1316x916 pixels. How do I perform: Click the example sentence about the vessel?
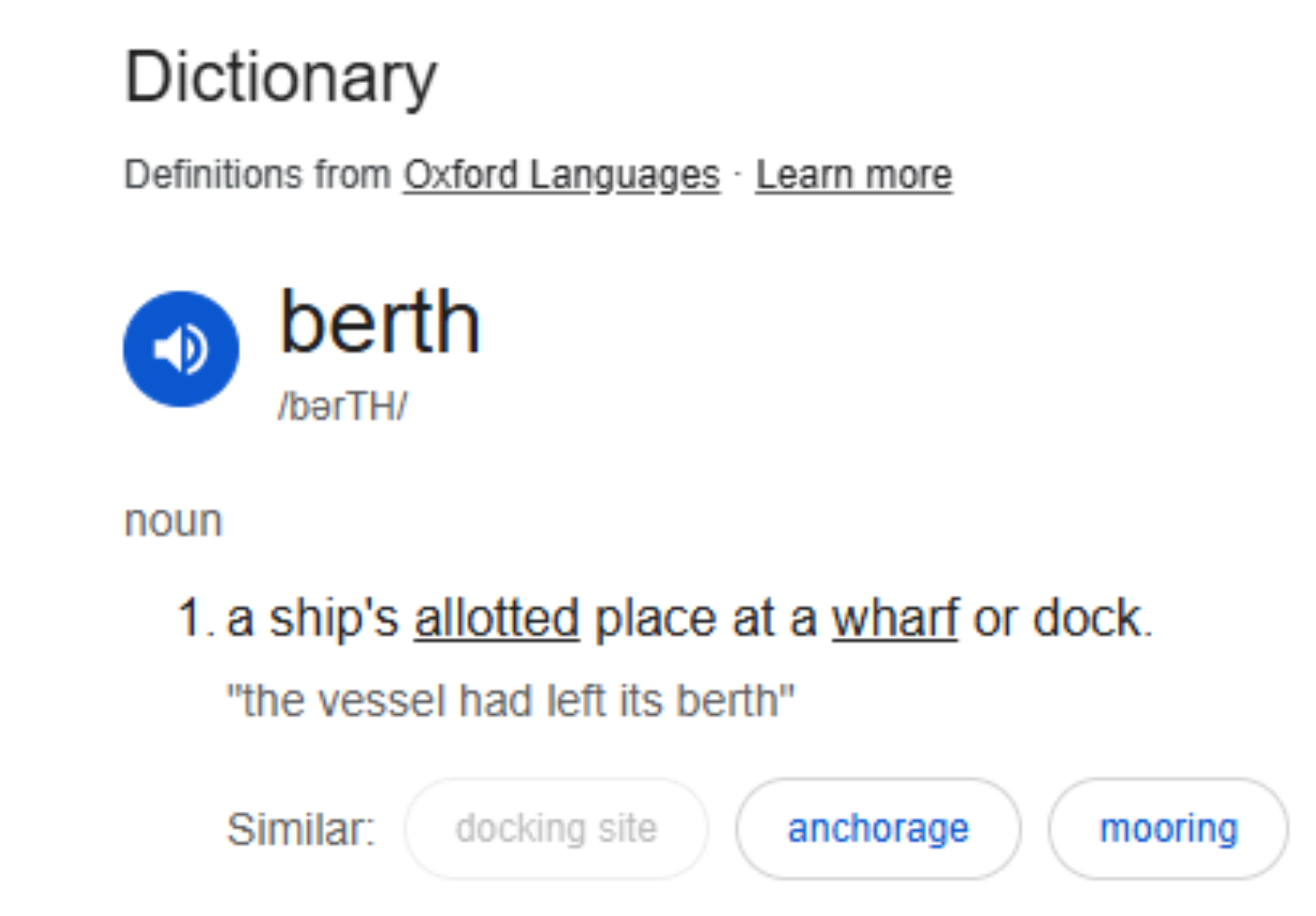[x=511, y=701]
